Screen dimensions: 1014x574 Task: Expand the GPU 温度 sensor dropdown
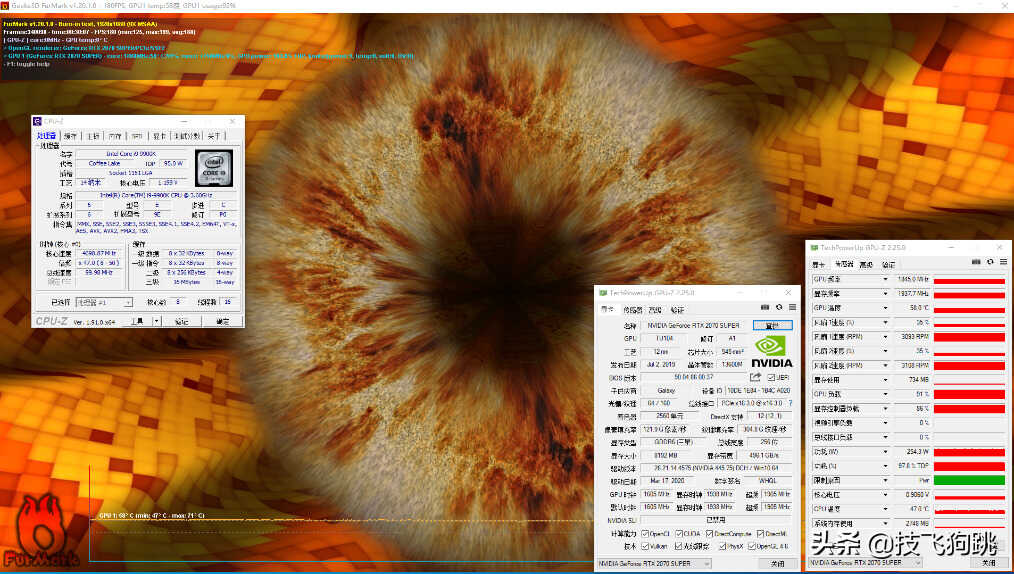tap(885, 308)
